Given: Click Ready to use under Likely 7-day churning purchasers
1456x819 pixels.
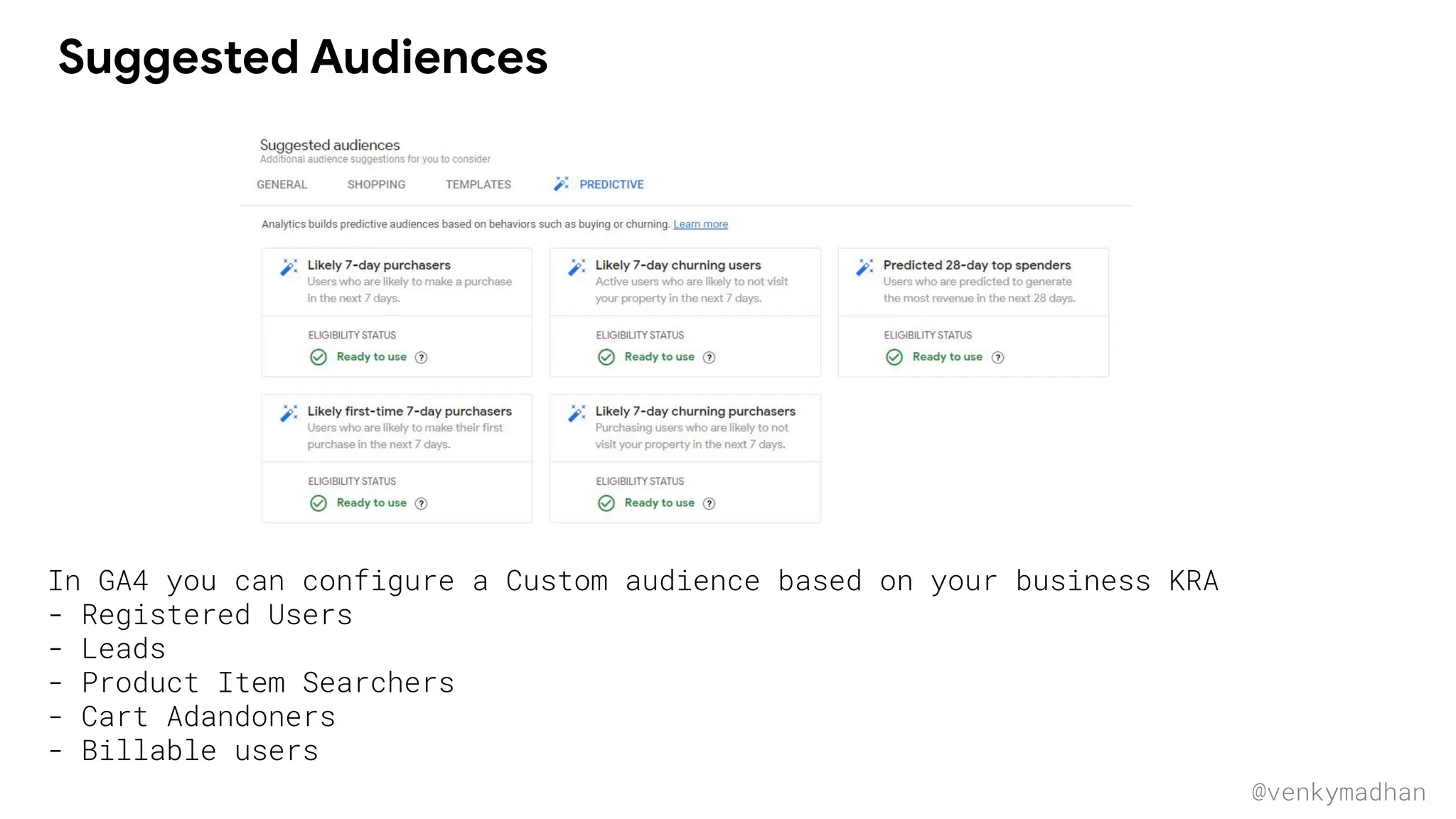Looking at the screenshot, I should tap(660, 503).
